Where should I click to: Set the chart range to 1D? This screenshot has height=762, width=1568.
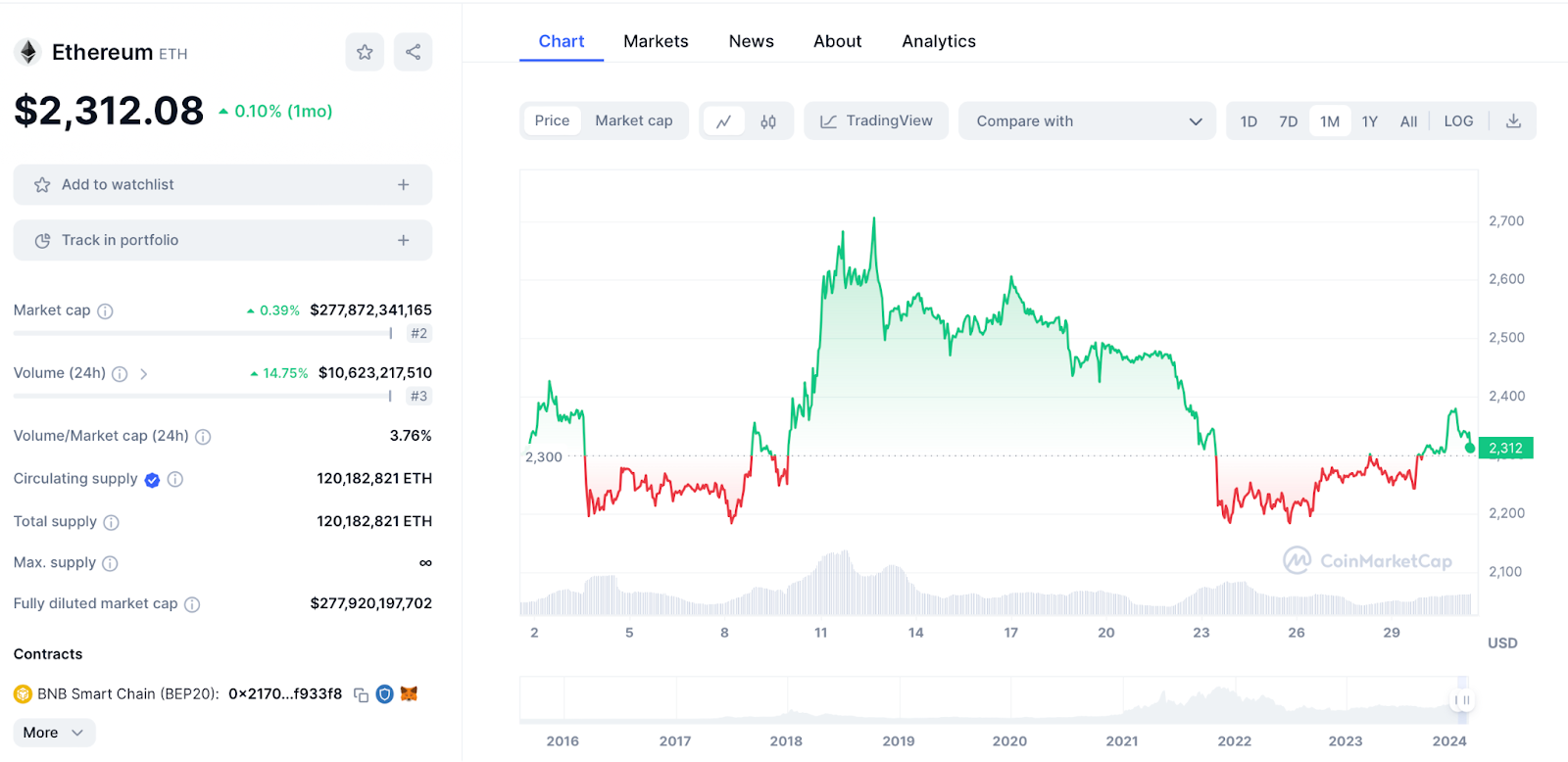(x=1249, y=121)
